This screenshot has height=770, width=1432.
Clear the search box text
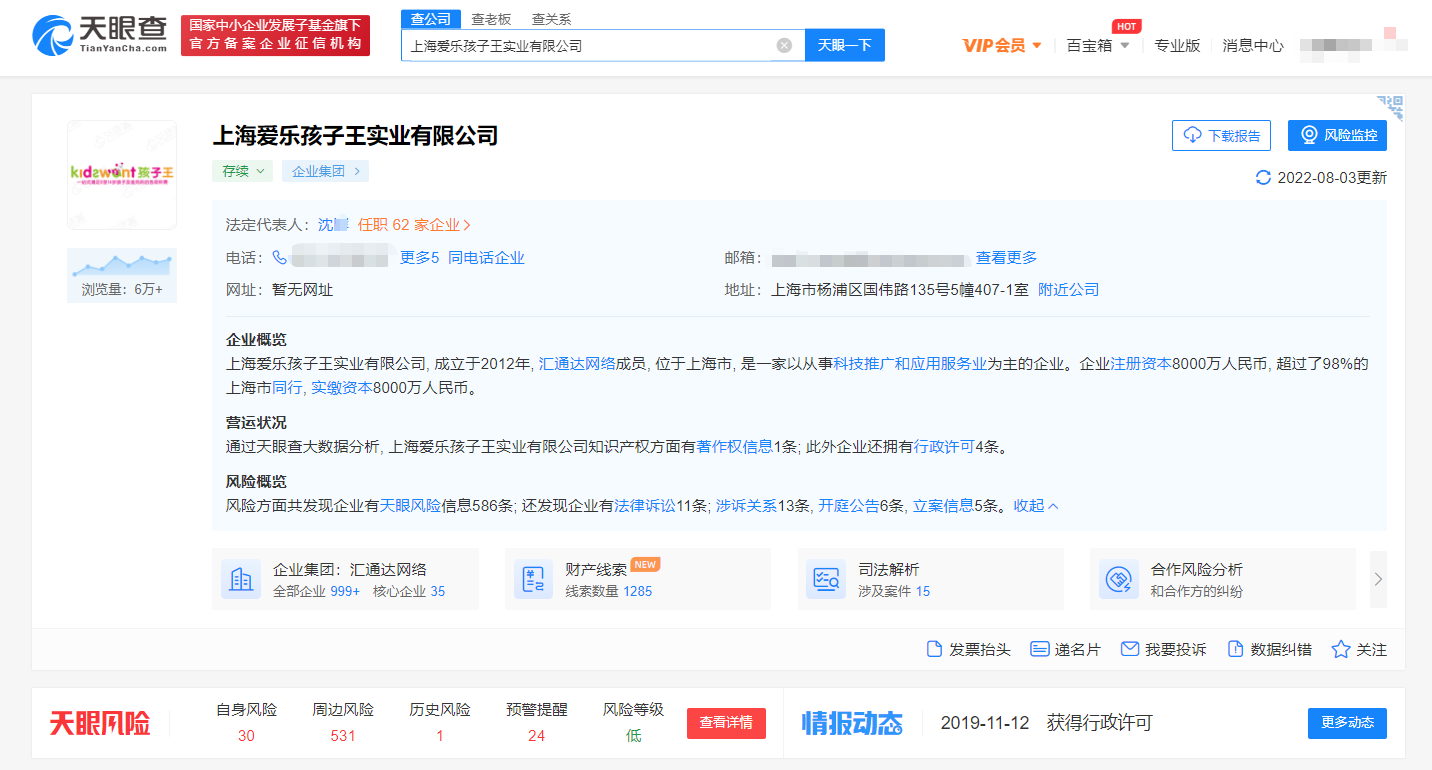tap(784, 45)
